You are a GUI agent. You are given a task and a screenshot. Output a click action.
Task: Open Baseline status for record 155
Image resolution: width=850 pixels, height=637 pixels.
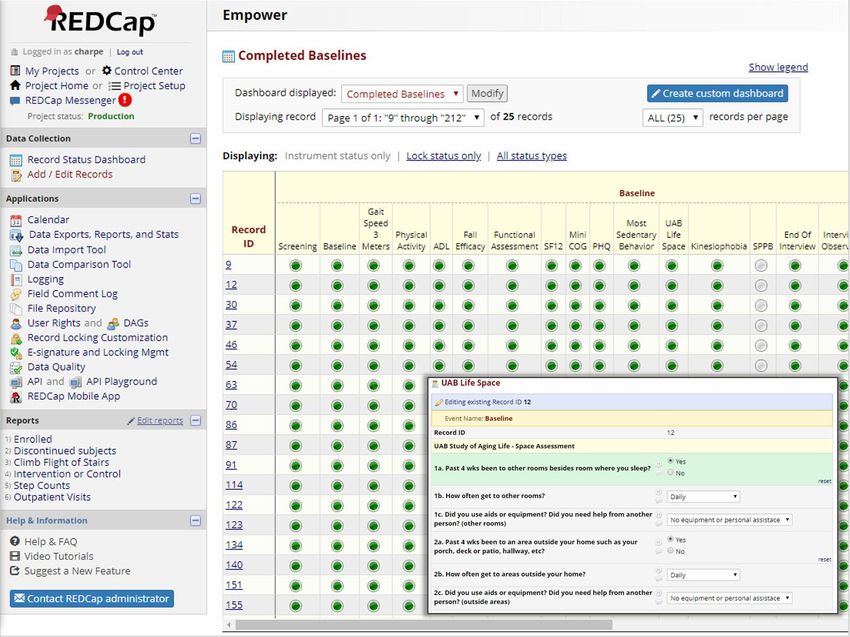(337, 606)
